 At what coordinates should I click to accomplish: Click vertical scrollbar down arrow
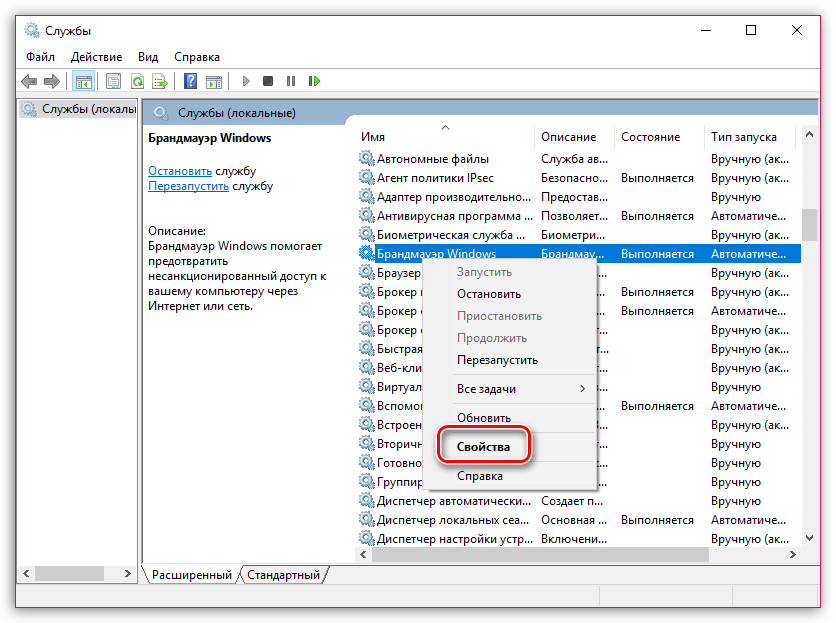tap(809, 538)
